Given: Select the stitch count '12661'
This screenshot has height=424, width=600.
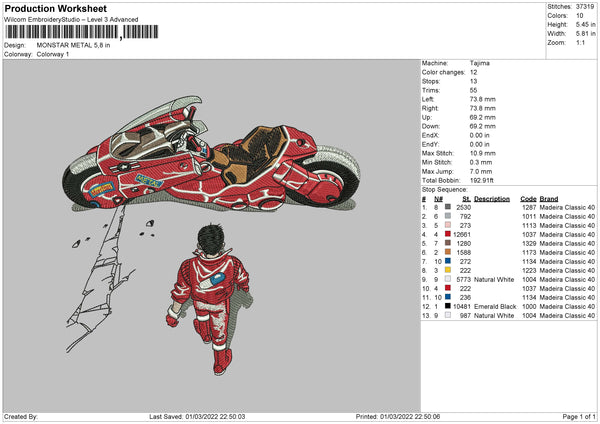Looking at the screenshot, I should point(462,235).
